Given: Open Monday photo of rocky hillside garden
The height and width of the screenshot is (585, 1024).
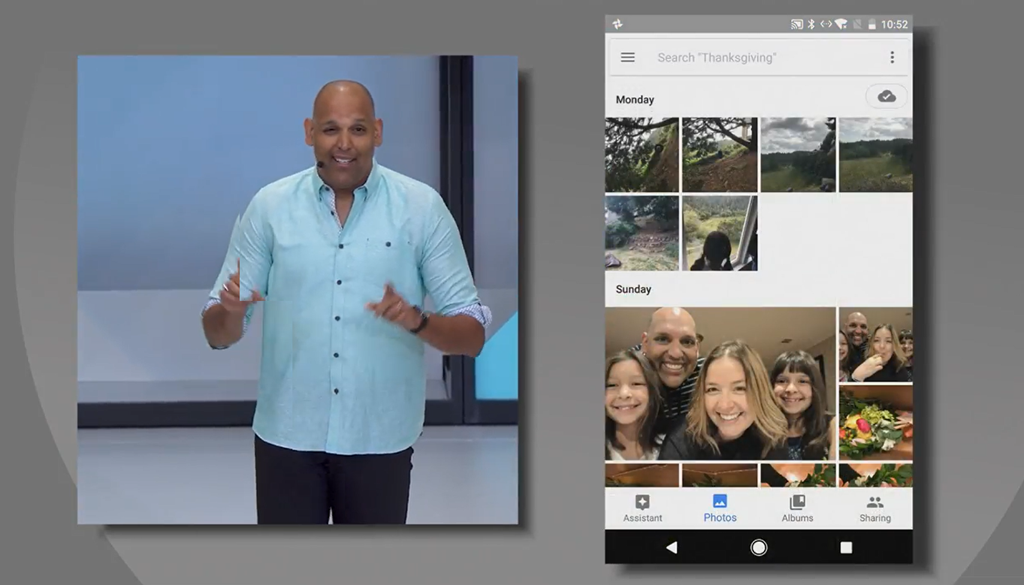Looking at the screenshot, I should 642,233.
